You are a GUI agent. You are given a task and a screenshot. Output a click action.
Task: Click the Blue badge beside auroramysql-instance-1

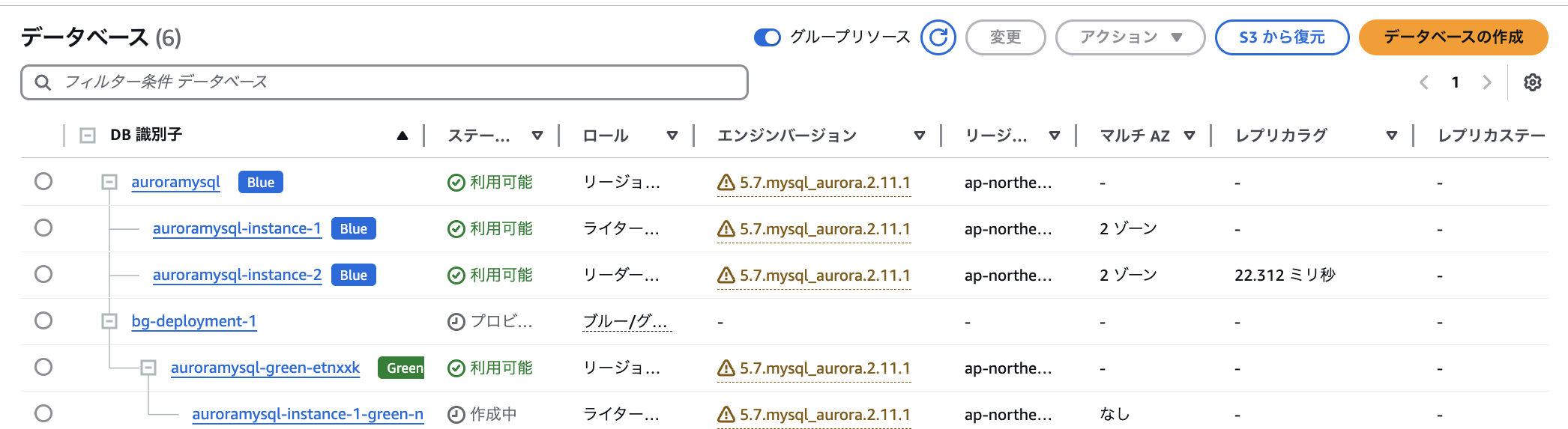[x=353, y=229]
